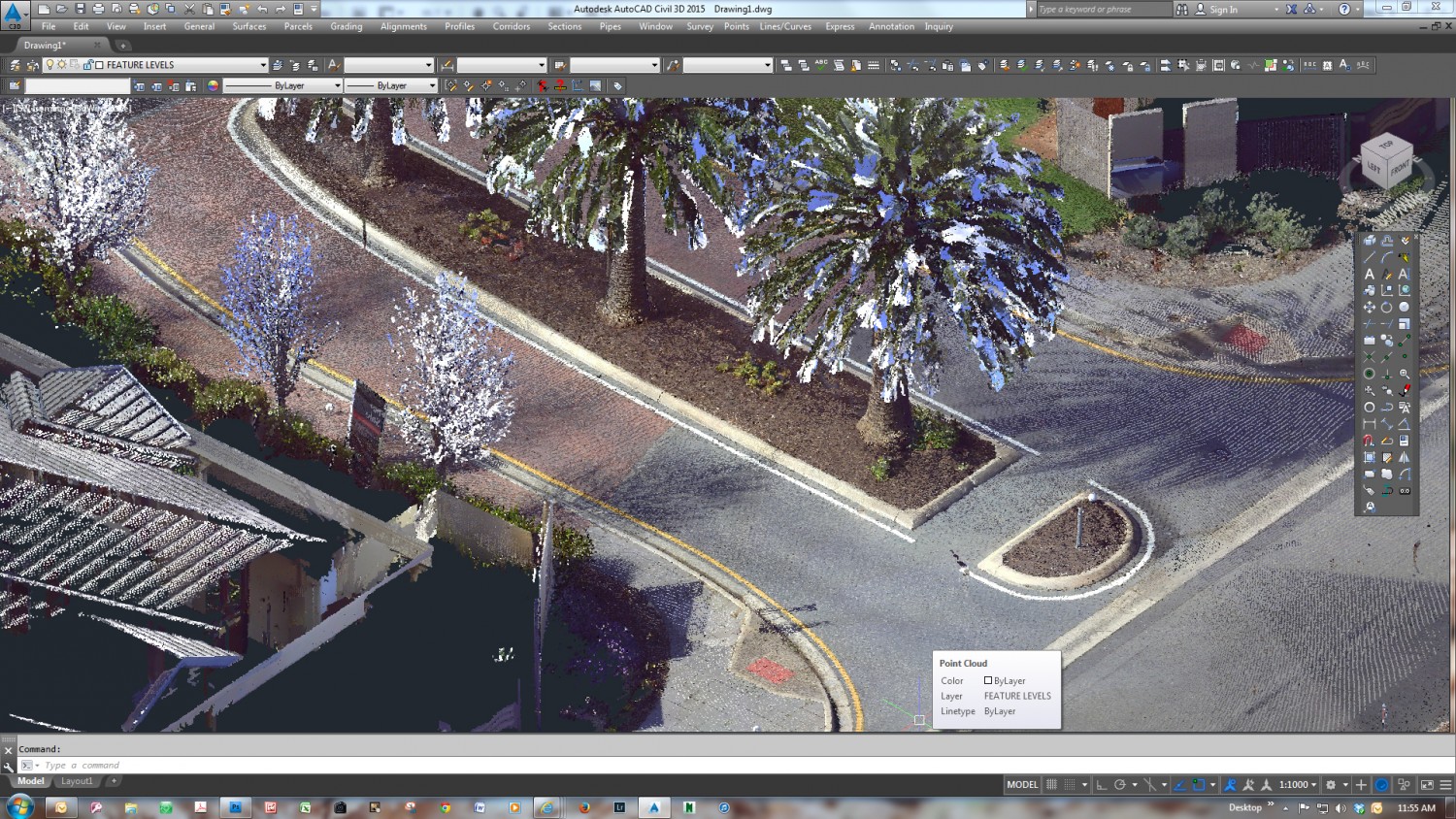Screen dimensions: 1456x819
Task: Expand the ByLayer linetype dropdown
Action: pos(337,85)
